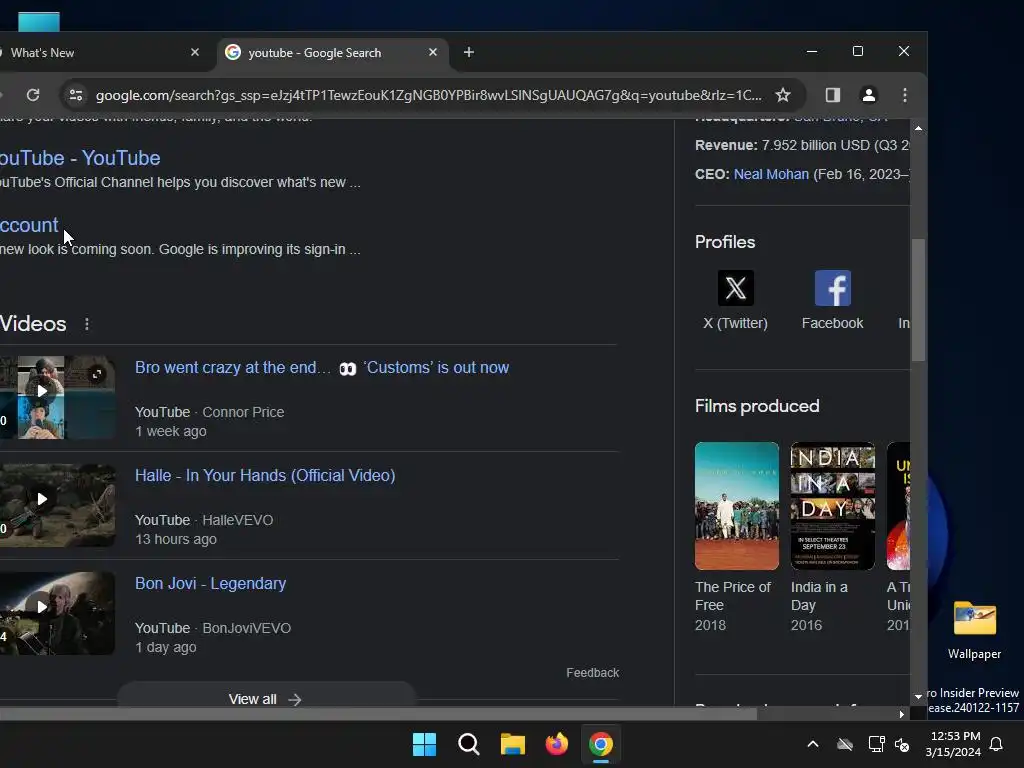
Task: Open India in a Day film poster
Action: coord(833,506)
